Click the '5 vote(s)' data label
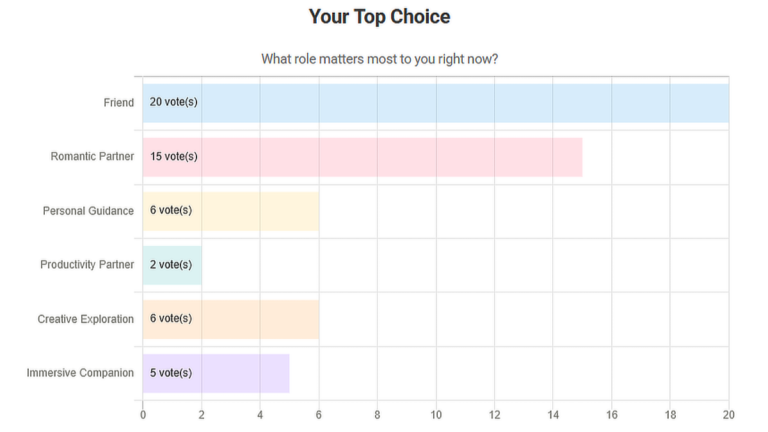 (171, 373)
